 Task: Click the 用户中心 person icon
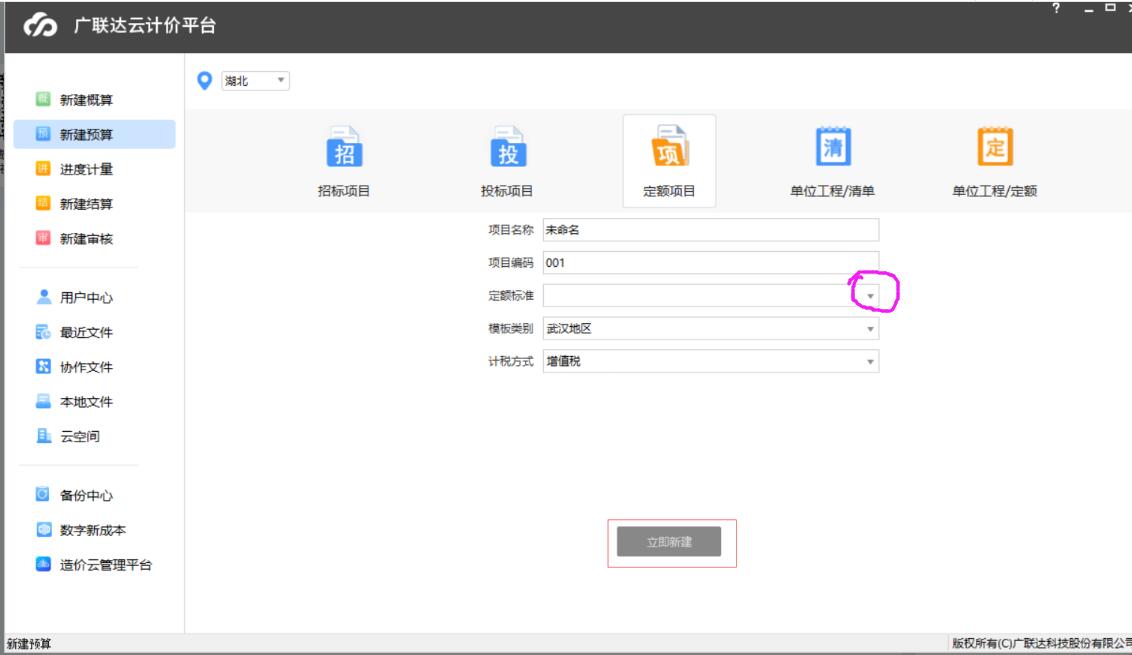click(x=43, y=297)
